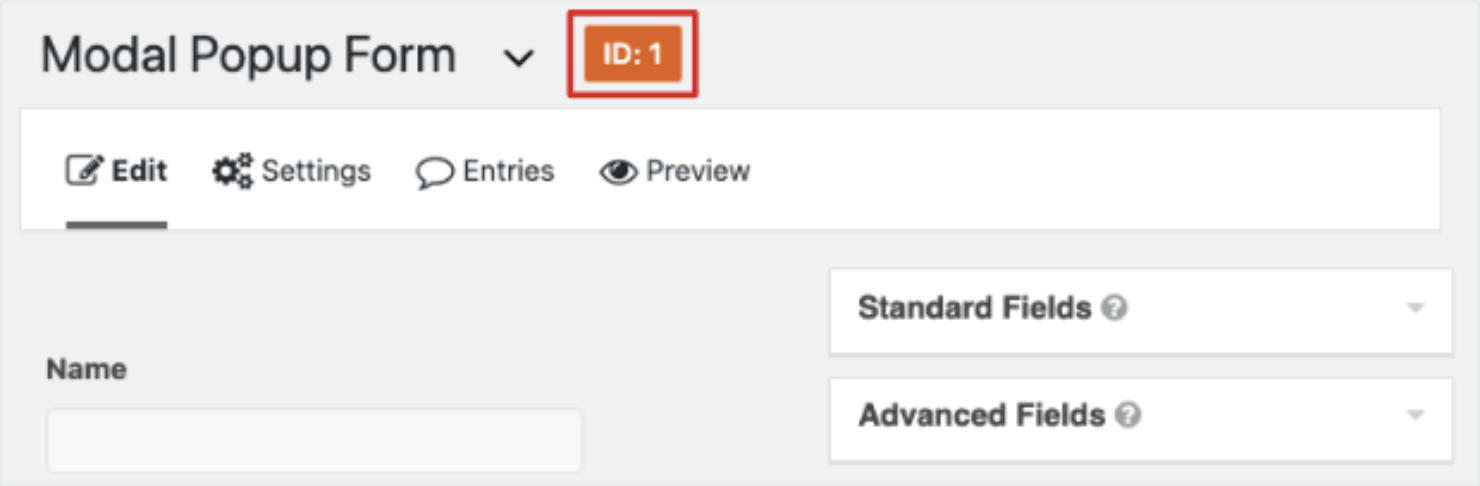Expand the Advanced Fields panel arrow
The image size is (1480, 486).
pyautogui.click(x=1415, y=415)
